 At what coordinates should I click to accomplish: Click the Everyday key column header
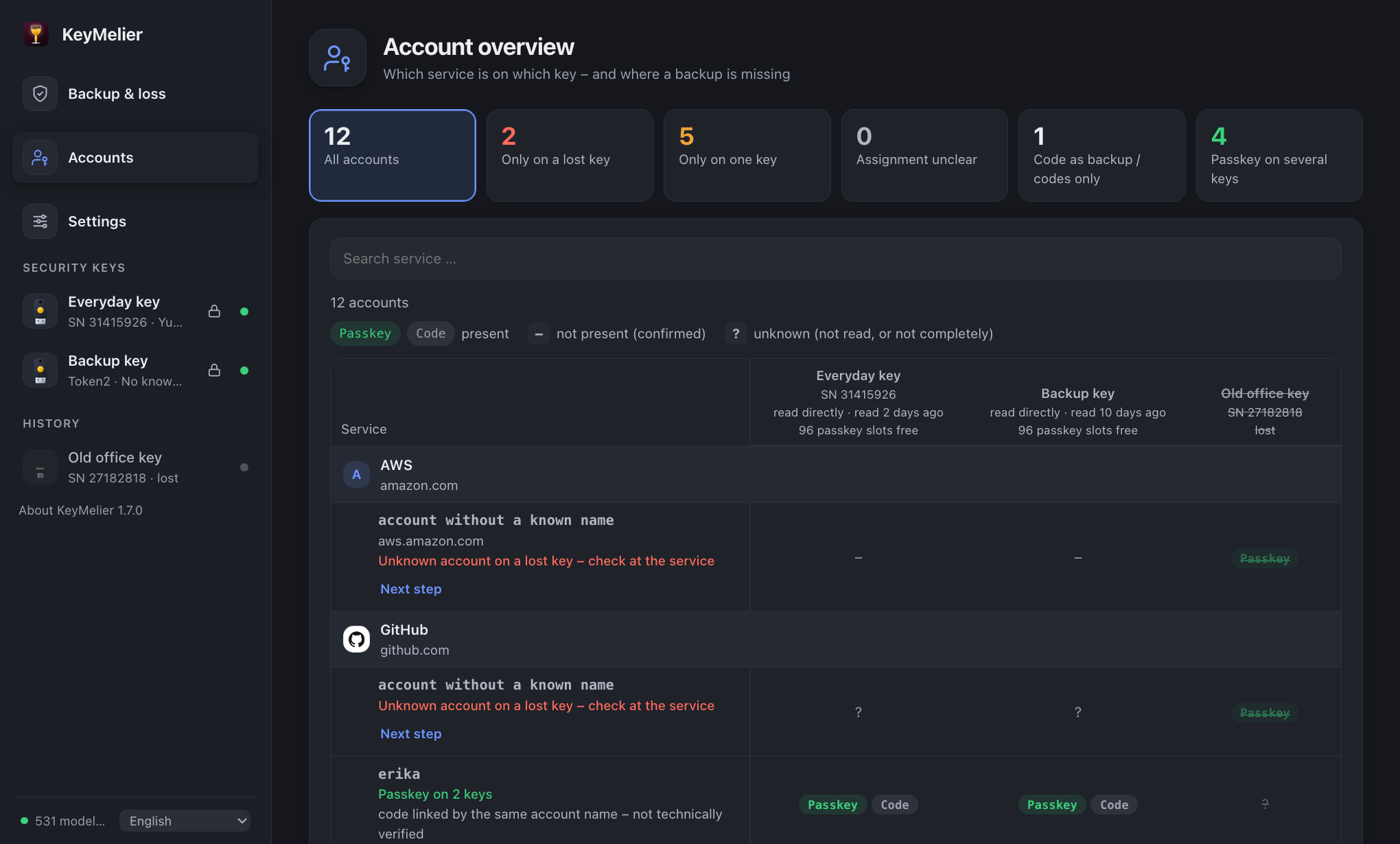(858, 403)
